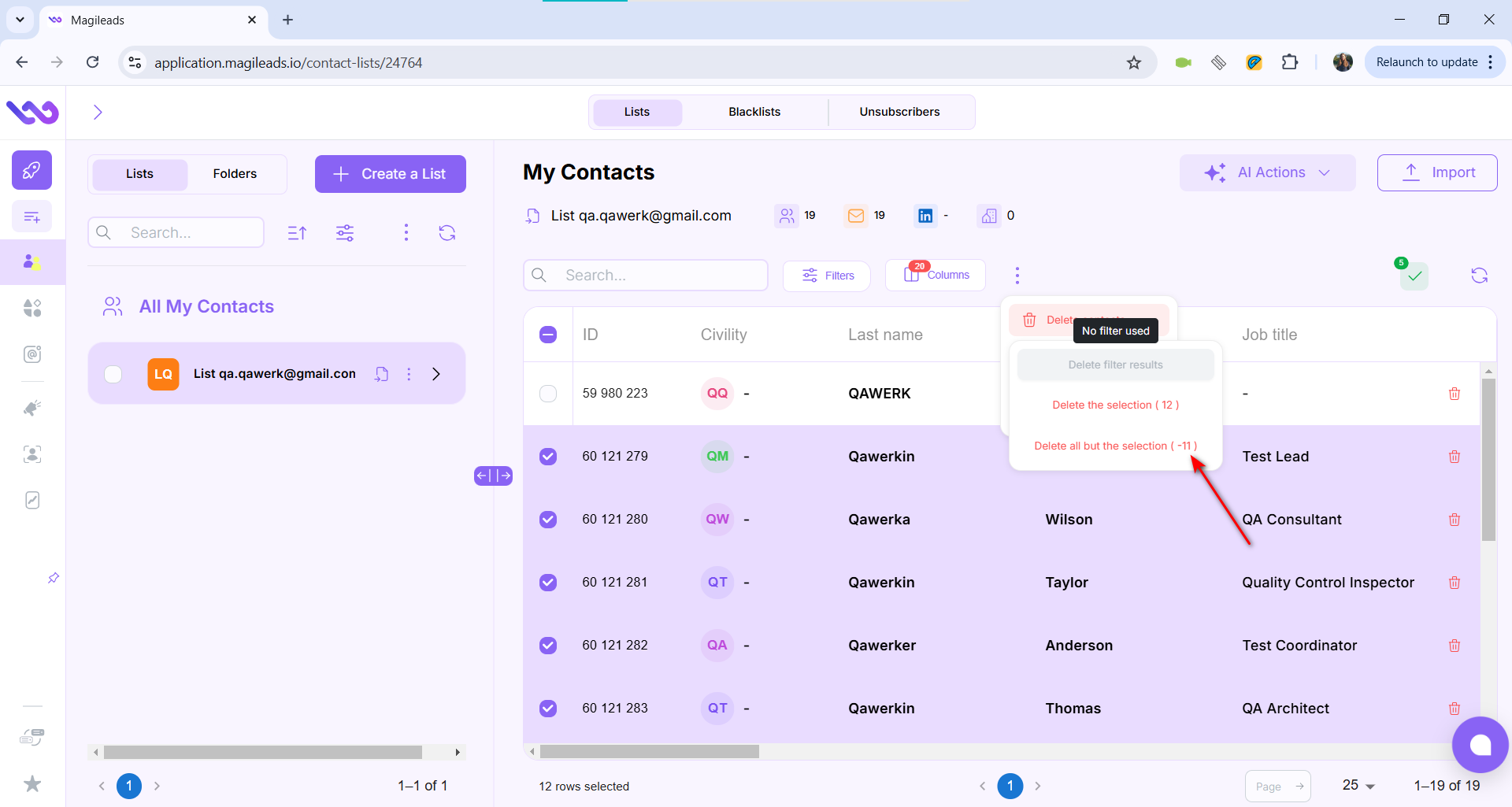
Task: Open list filter settings sliders icon
Action: click(345, 232)
